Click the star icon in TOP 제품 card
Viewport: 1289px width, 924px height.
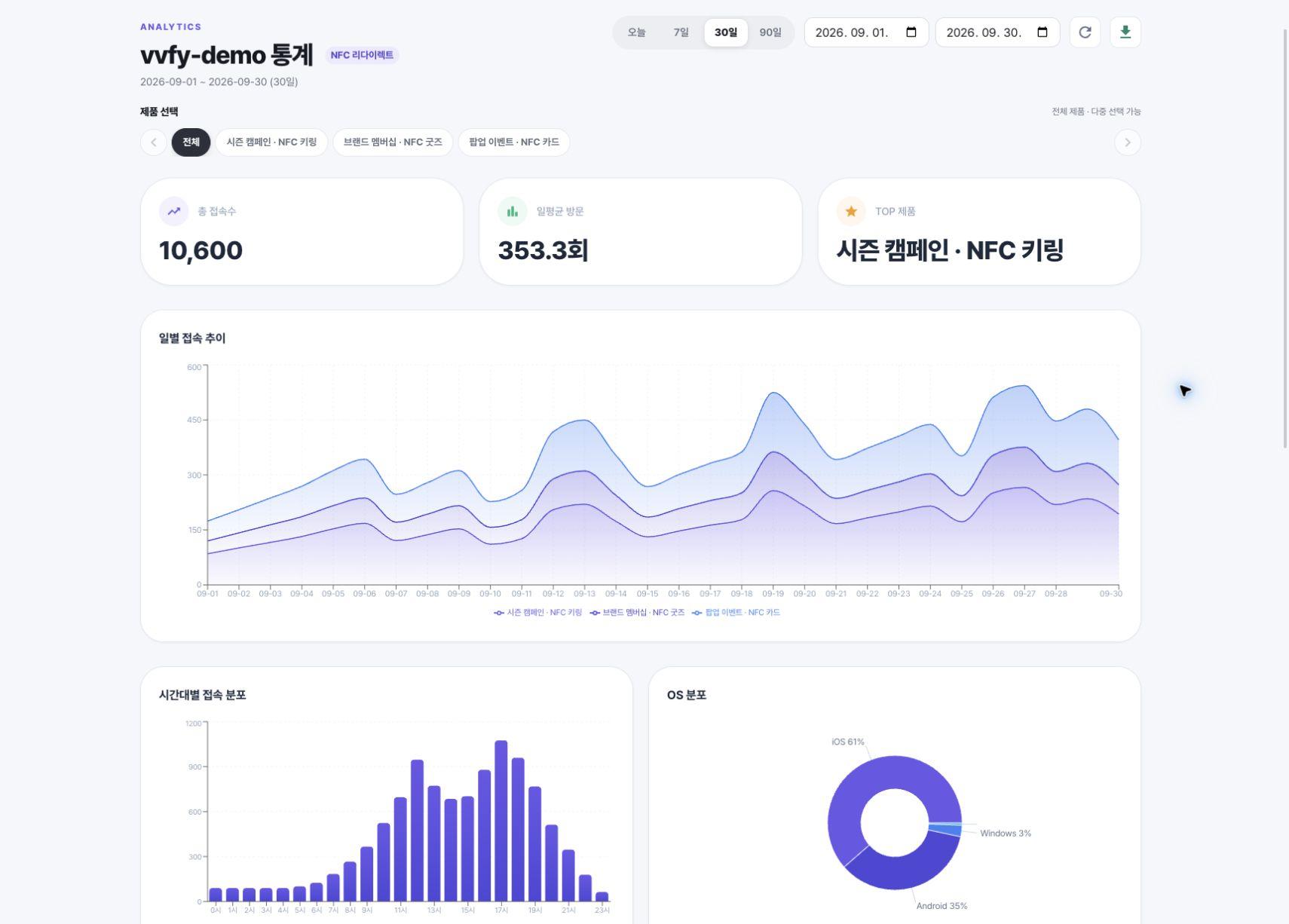(851, 211)
